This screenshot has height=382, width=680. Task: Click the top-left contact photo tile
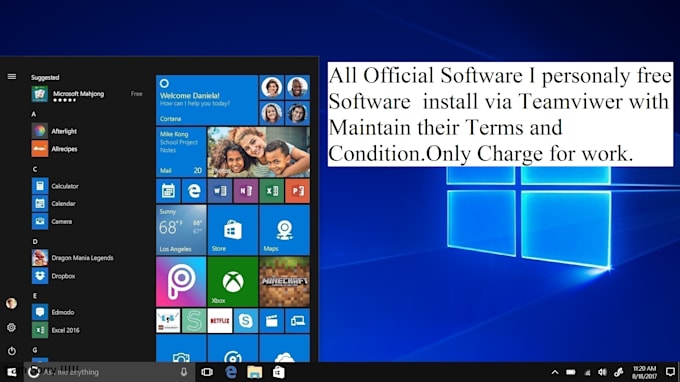click(271, 87)
